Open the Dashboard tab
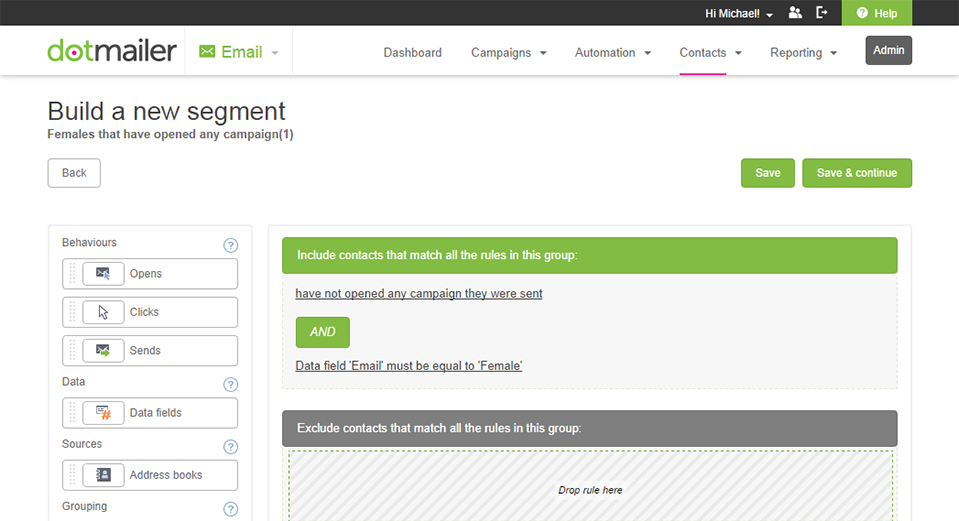 (412, 53)
